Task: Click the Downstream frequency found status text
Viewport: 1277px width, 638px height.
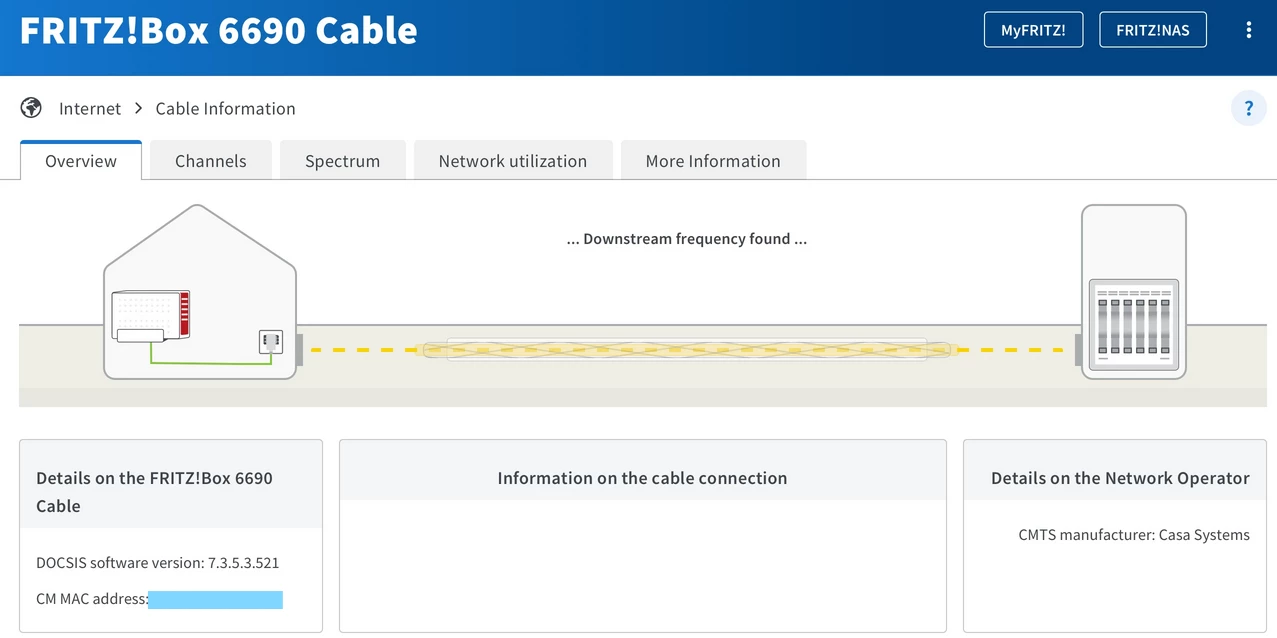Action: pos(686,239)
